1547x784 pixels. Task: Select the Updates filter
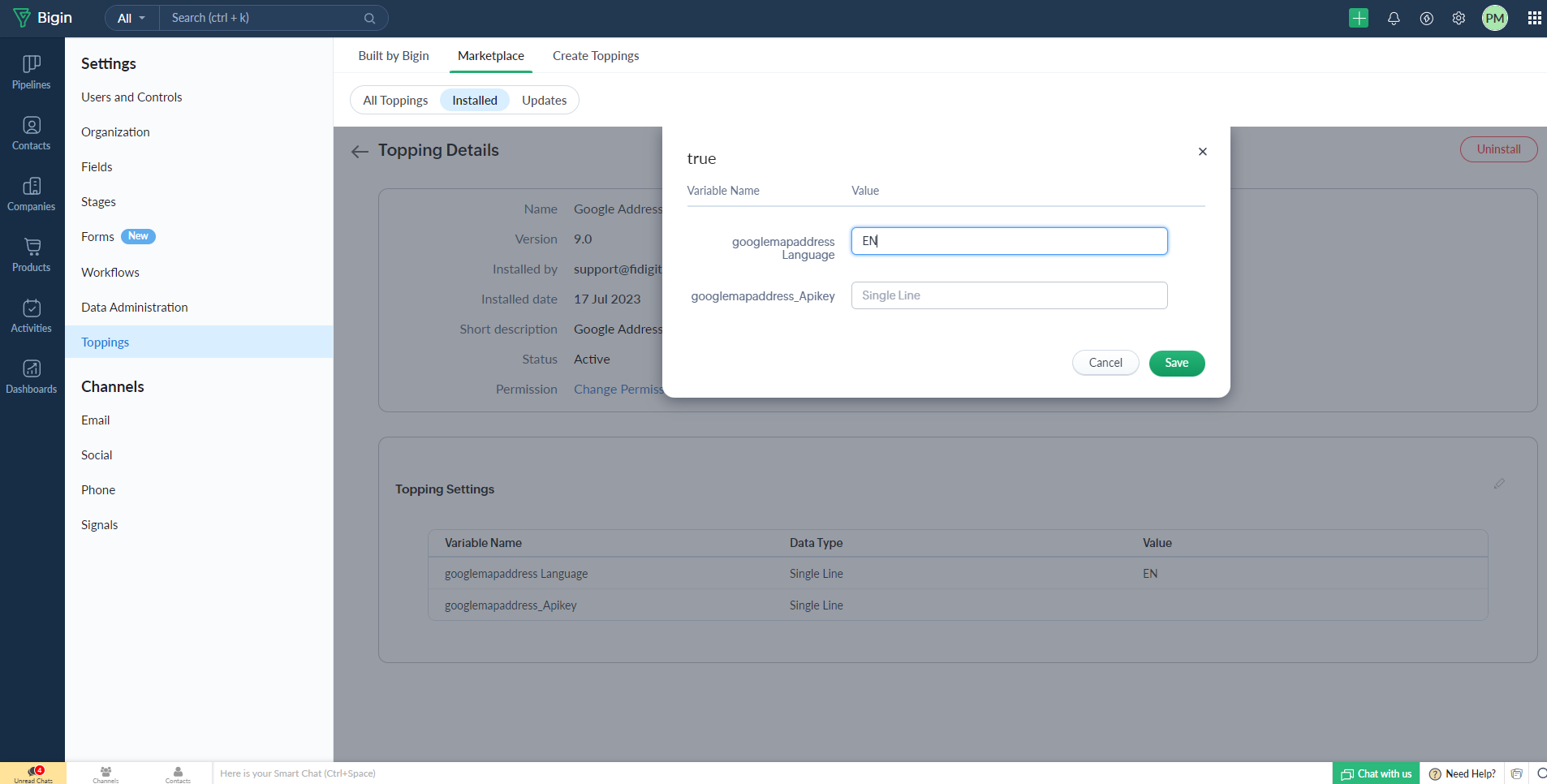(544, 100)
